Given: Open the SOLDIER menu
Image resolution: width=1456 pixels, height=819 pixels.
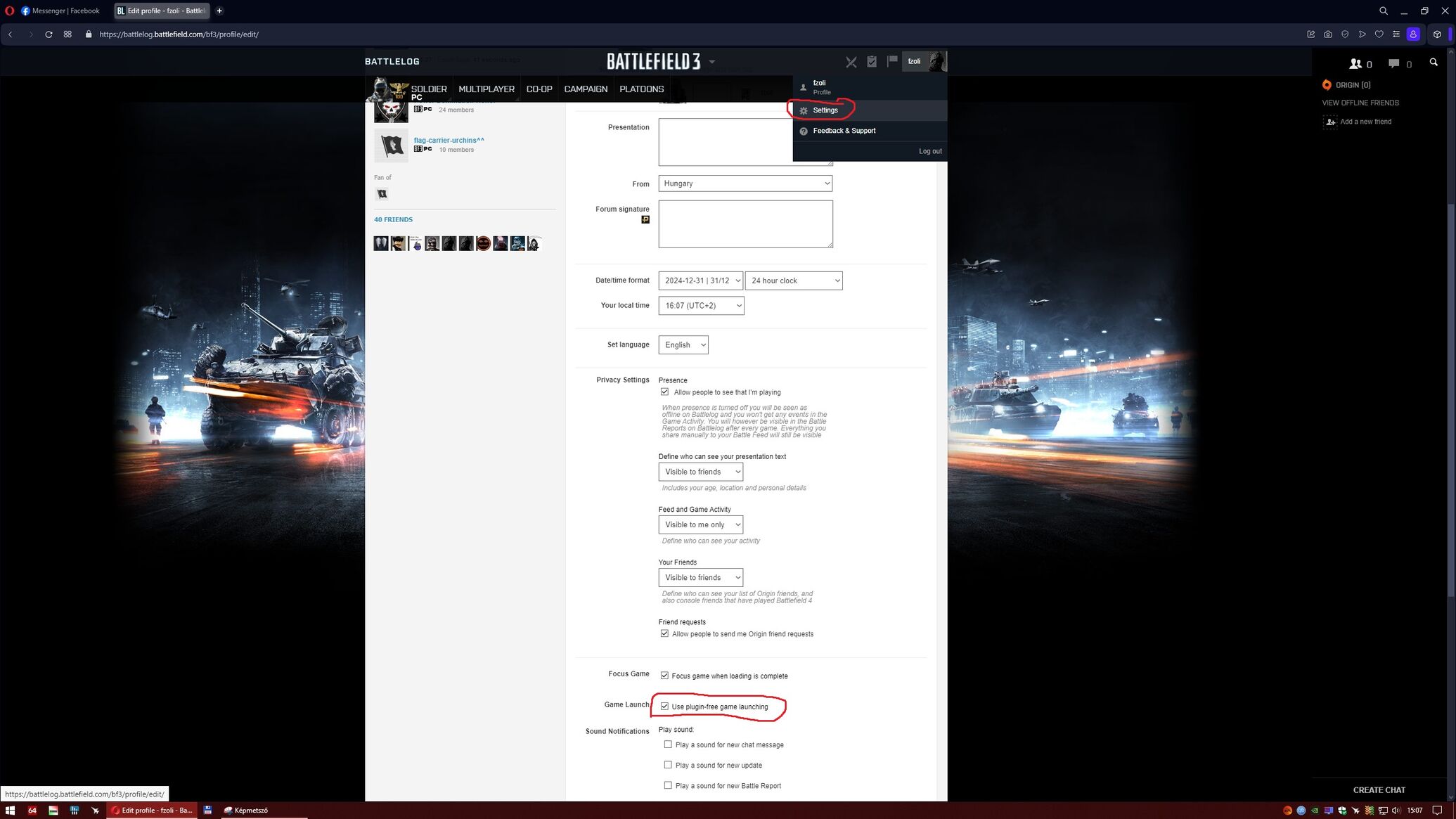Looking at the screenshot, I should coord(429,89).
